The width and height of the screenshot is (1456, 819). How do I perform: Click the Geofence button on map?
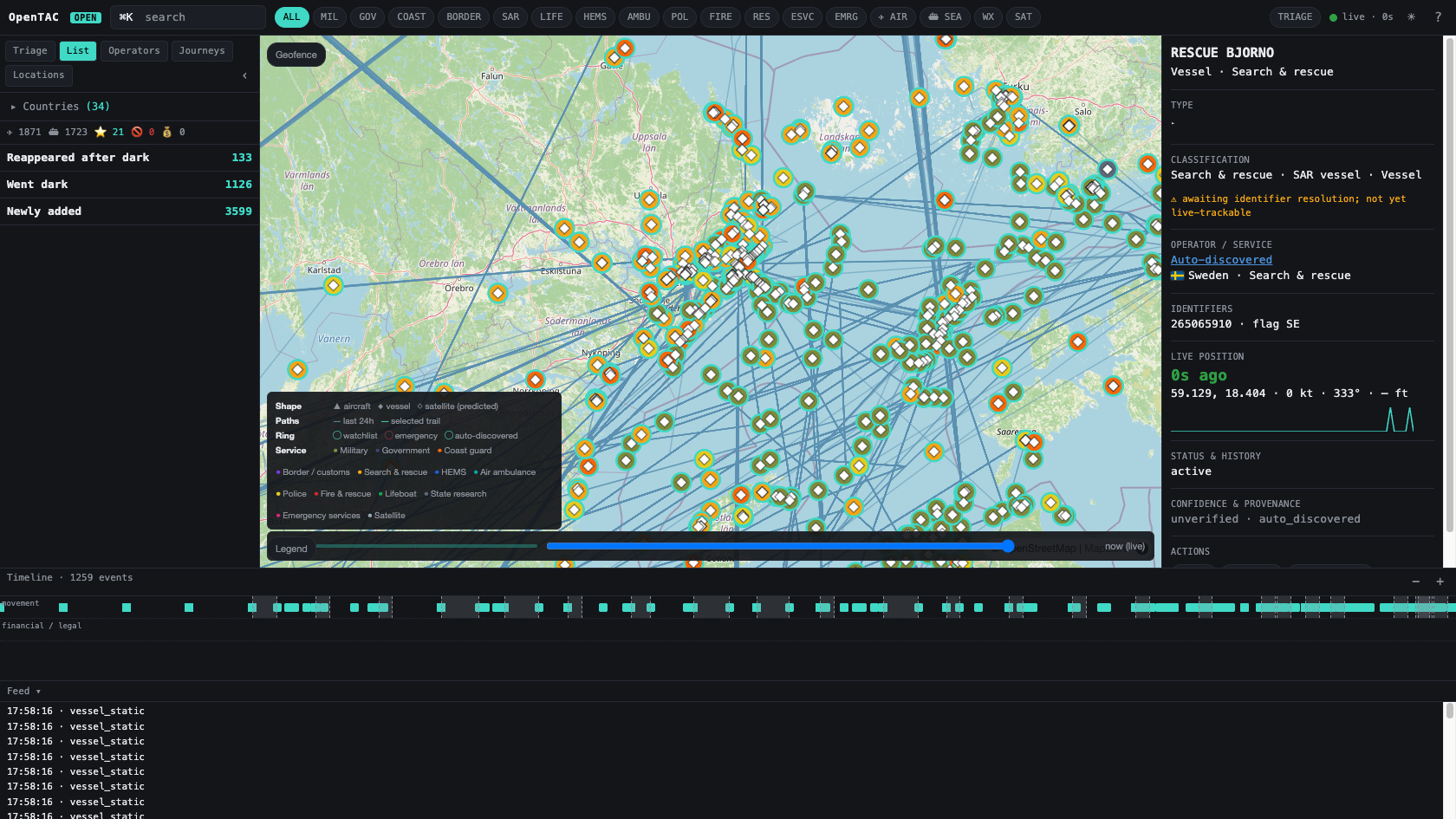[x=296, y=55]
